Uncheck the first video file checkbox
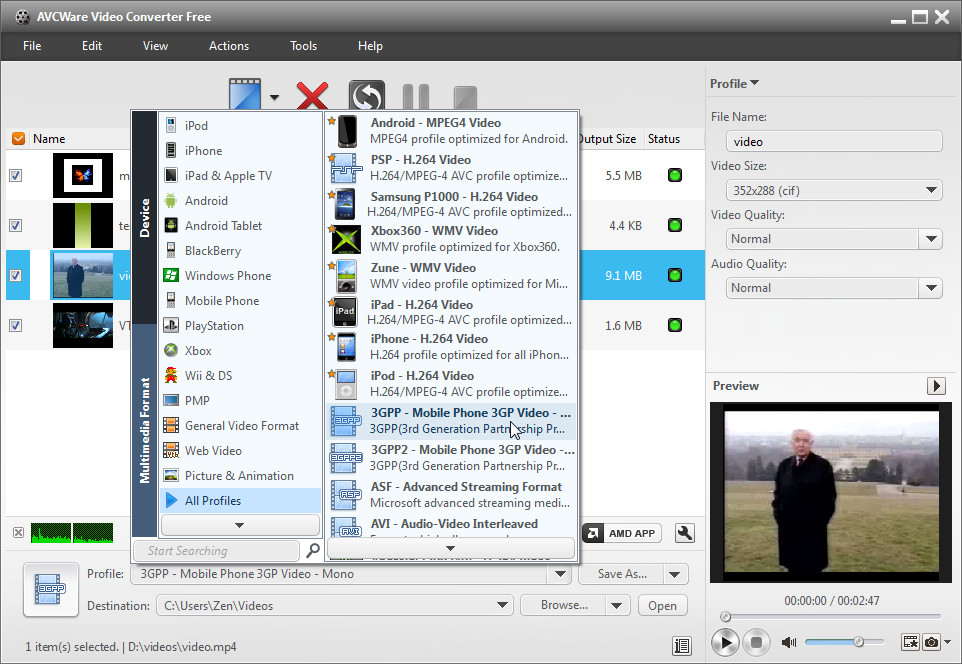The height and width of the screenshot is (664, 962). click(x=16, y=176)
